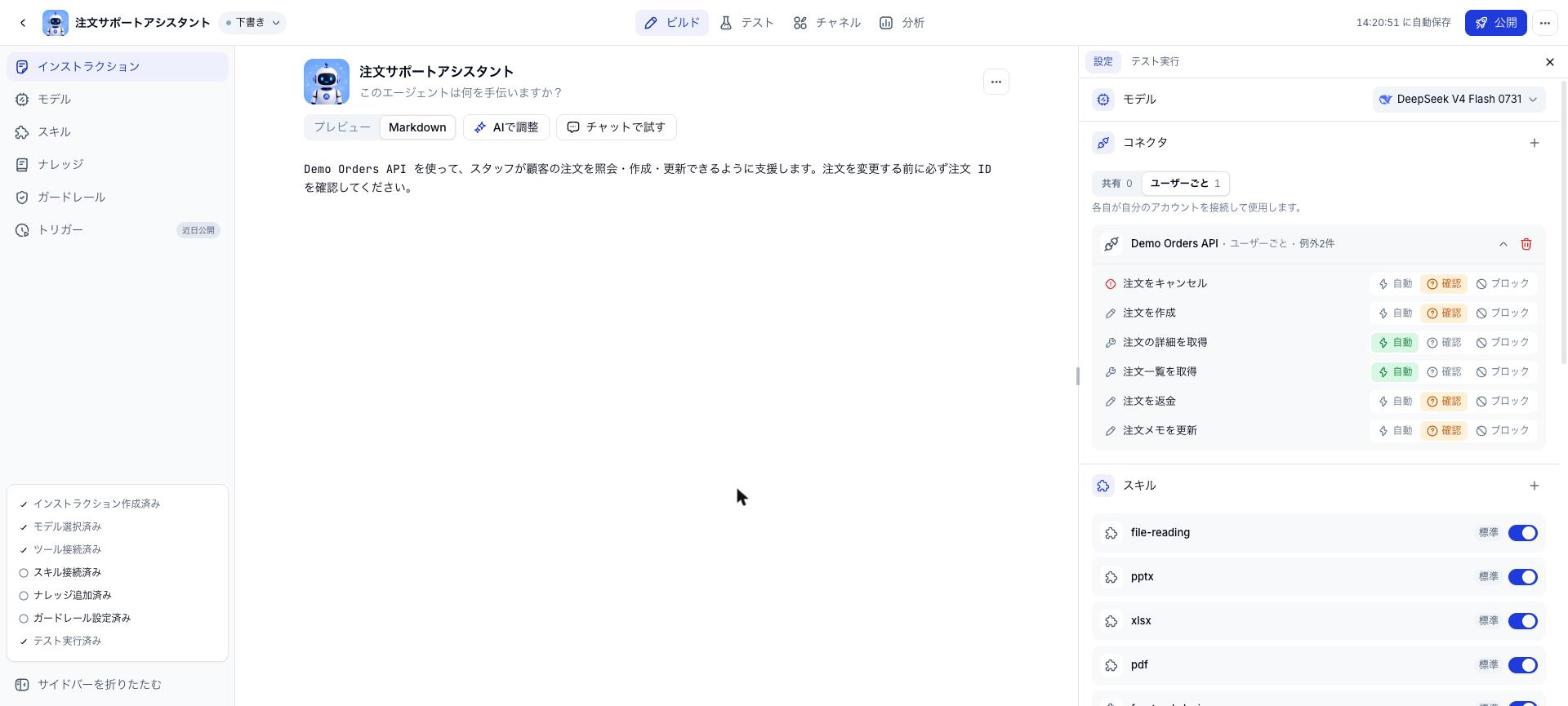
Task: Click the agent robot avatar in header
Action: [x=55, y=22]
